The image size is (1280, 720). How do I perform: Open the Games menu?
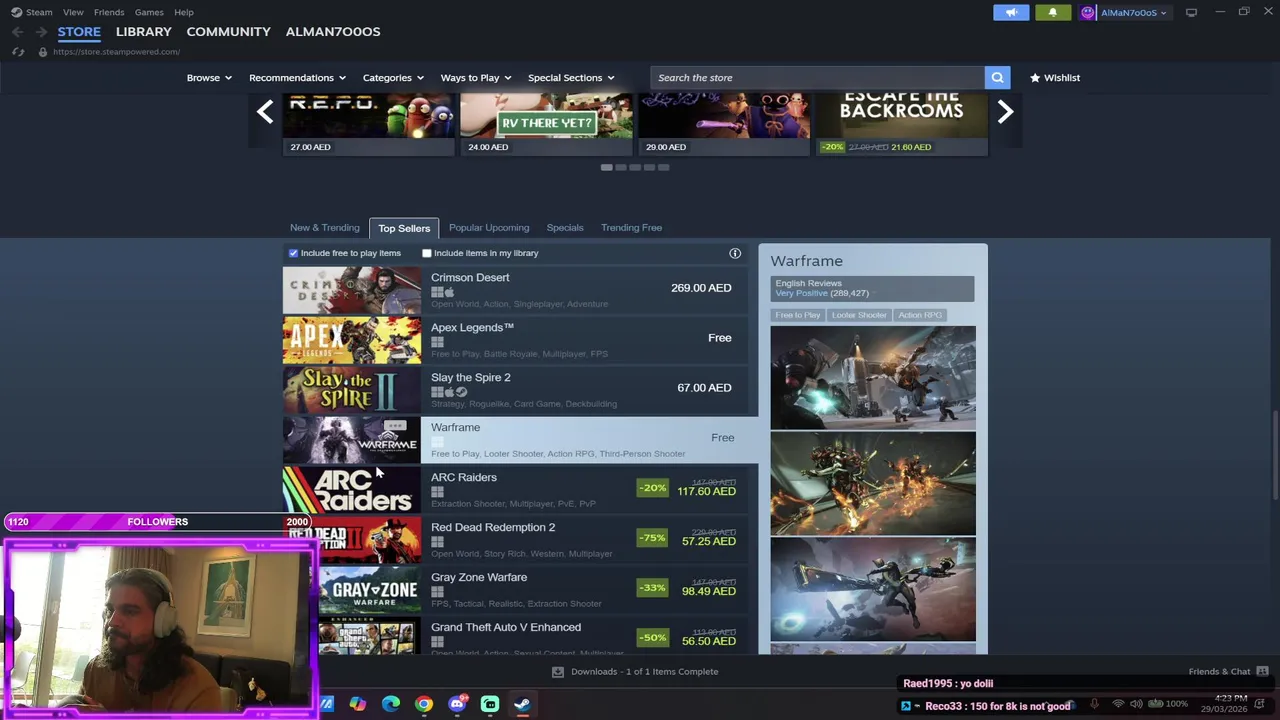click(x=149, y=12)
